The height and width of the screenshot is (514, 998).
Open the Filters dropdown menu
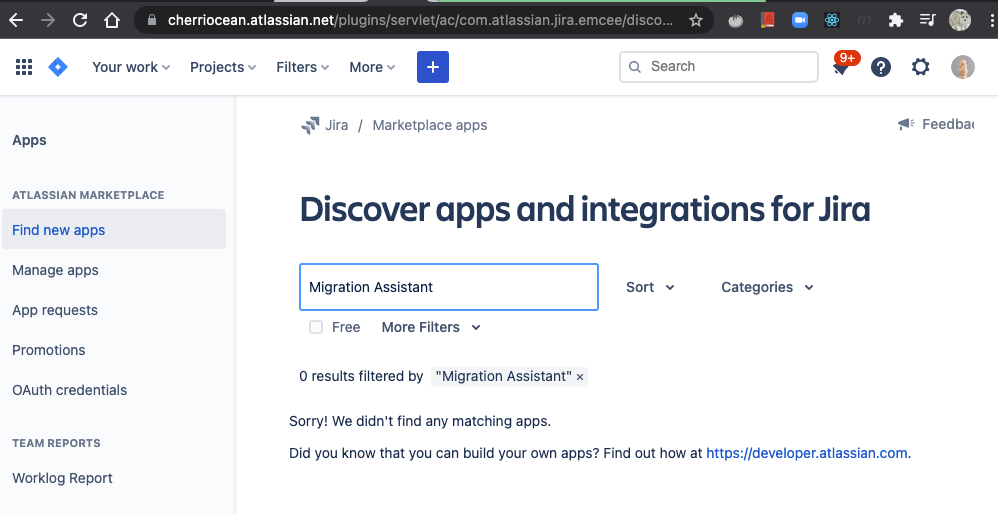tap(302, 67)
